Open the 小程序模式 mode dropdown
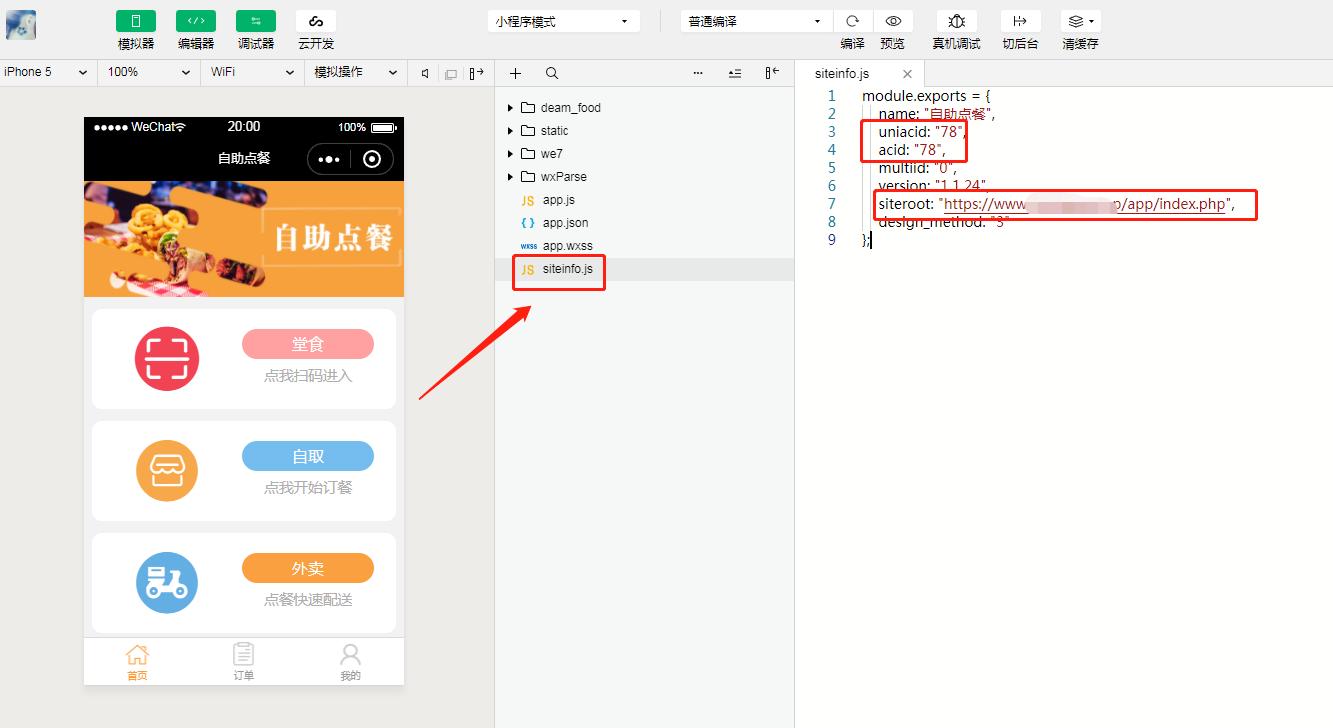Viewport: 1333px width, 728px height. coord(562,20)
